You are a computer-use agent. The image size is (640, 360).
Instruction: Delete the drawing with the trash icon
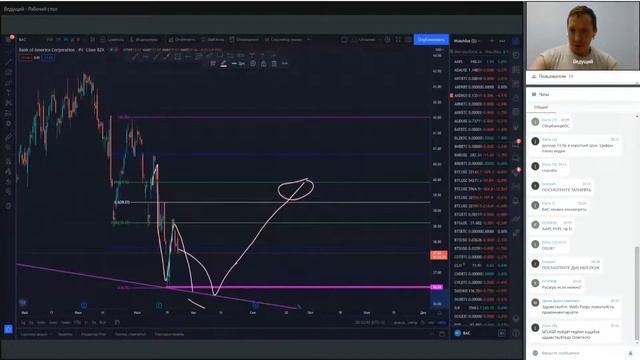point(274,64)
